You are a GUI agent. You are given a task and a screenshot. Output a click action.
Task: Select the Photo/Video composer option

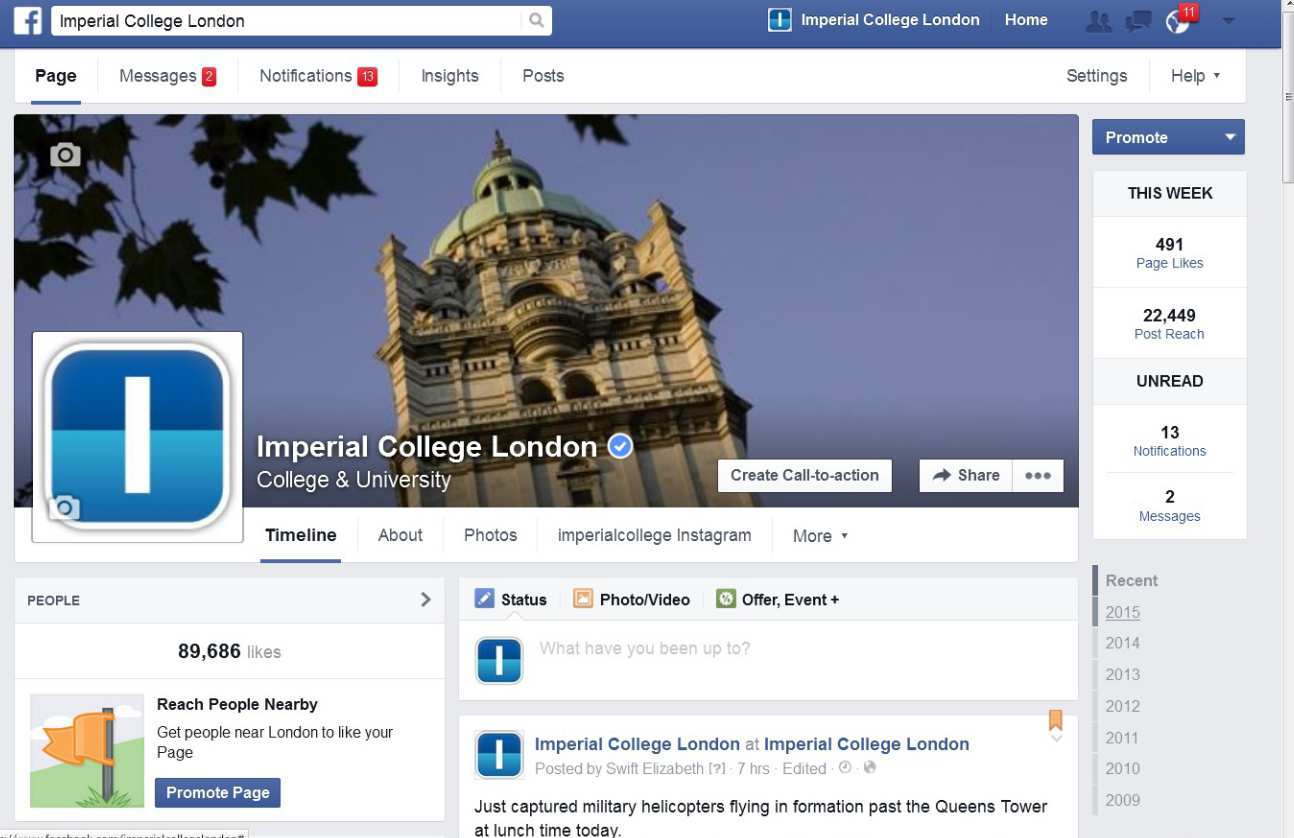coord(632,600)
